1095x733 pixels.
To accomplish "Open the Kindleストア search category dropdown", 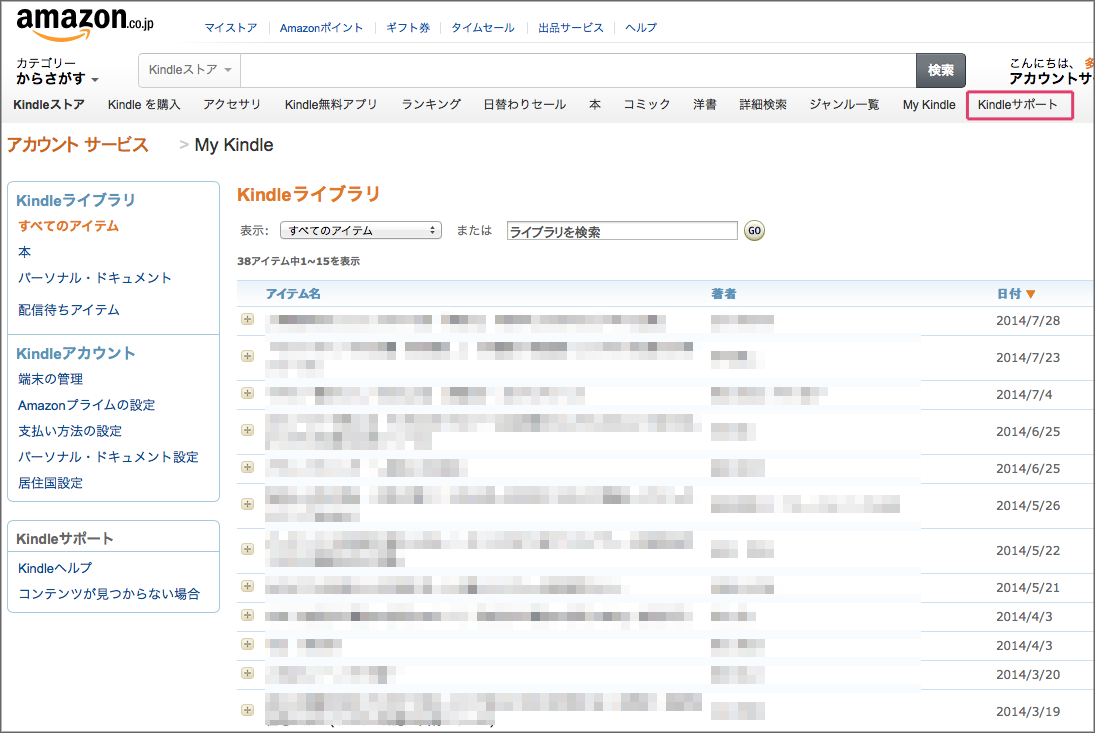I will [x=189, y=70].
